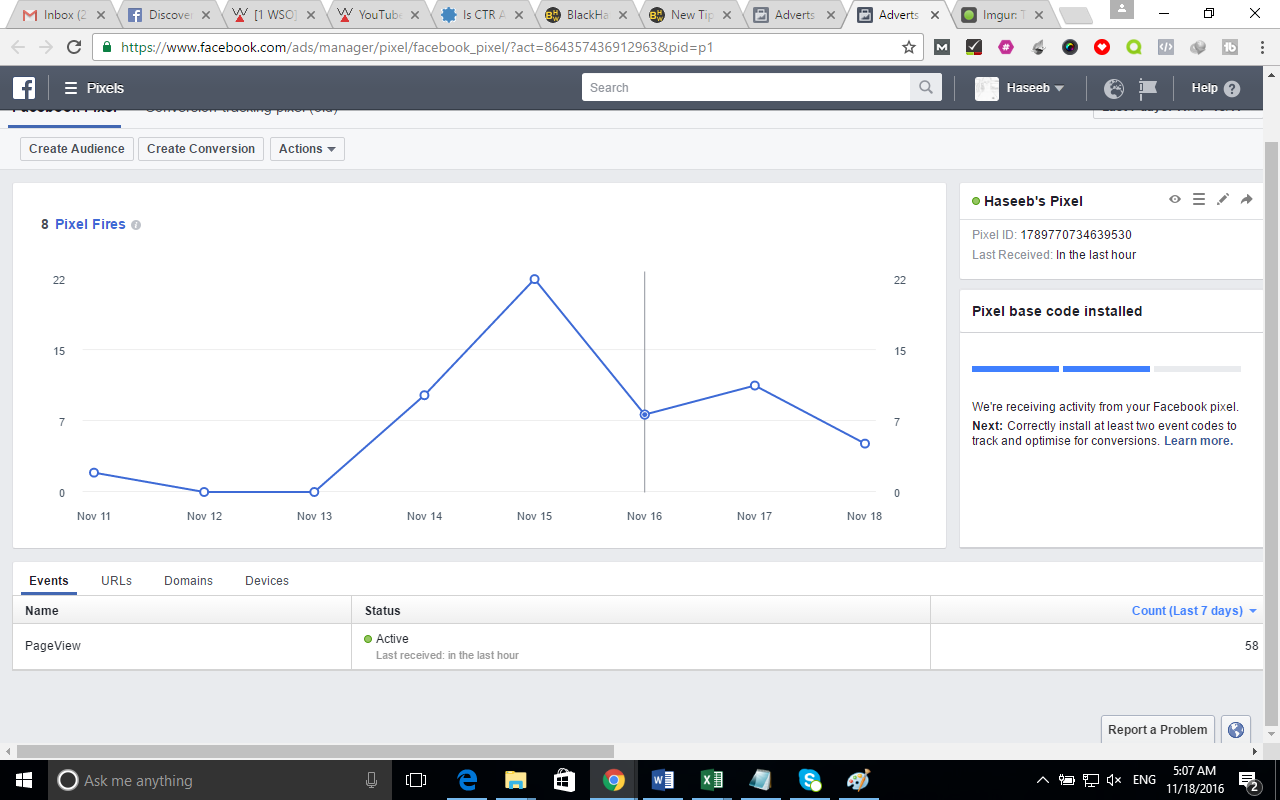Click the code brackets extension icon
The image size is (1280, 800).
pyautogui.click(x=1166, y=47)
